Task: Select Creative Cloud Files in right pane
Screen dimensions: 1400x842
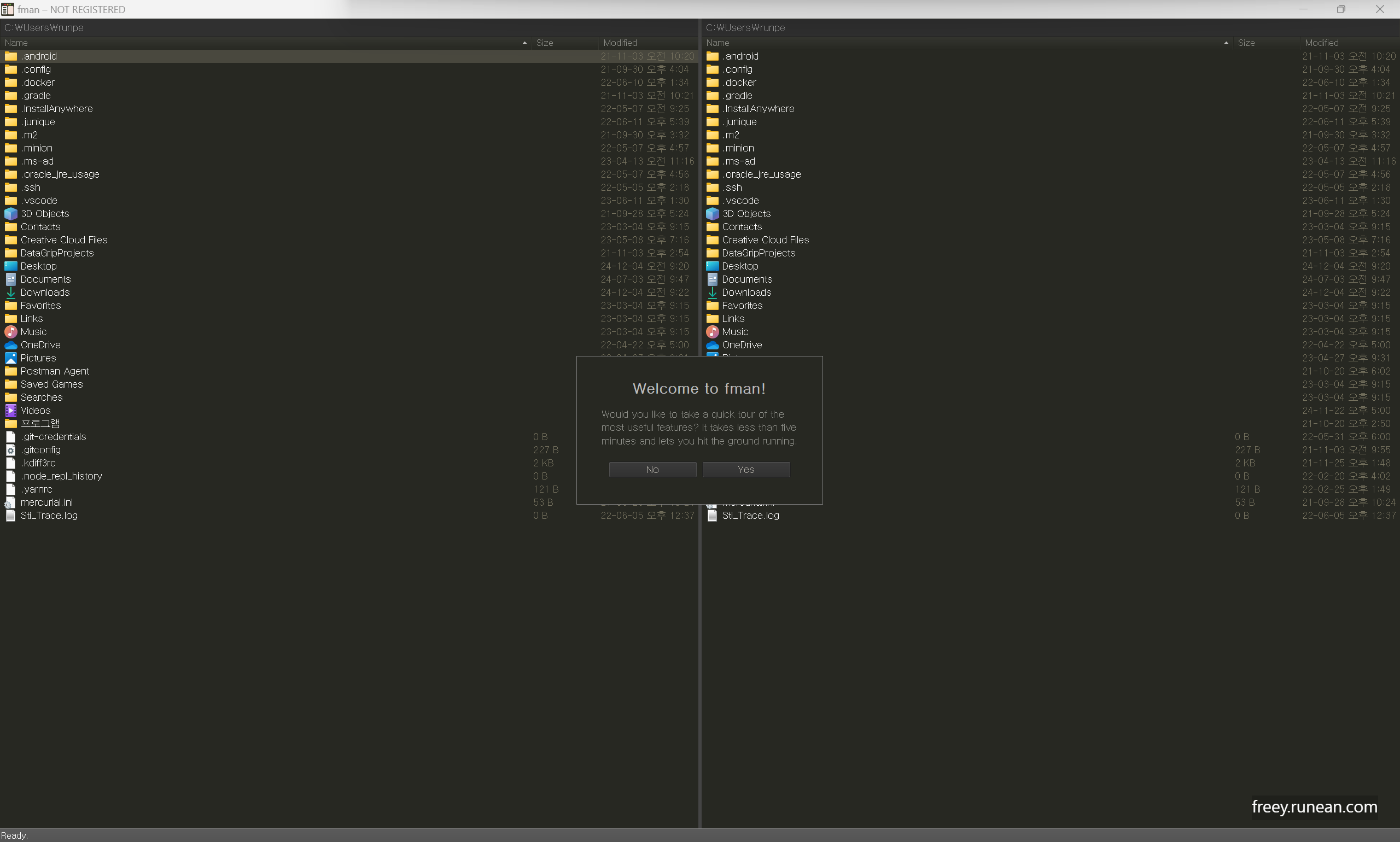Action: pyautogui.click(x=765, y=240)
